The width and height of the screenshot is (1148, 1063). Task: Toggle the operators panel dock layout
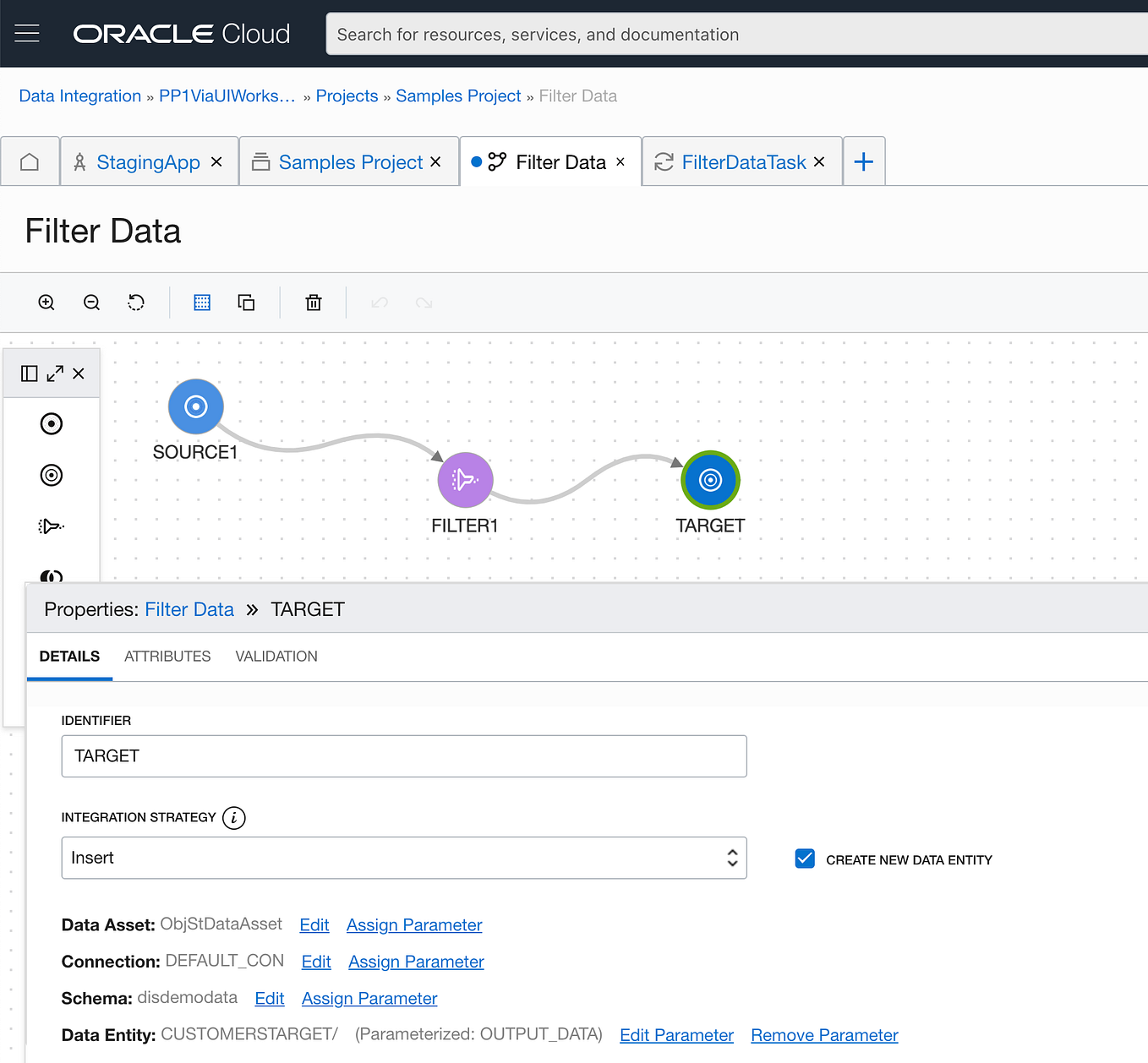click(x=30, y=373)
